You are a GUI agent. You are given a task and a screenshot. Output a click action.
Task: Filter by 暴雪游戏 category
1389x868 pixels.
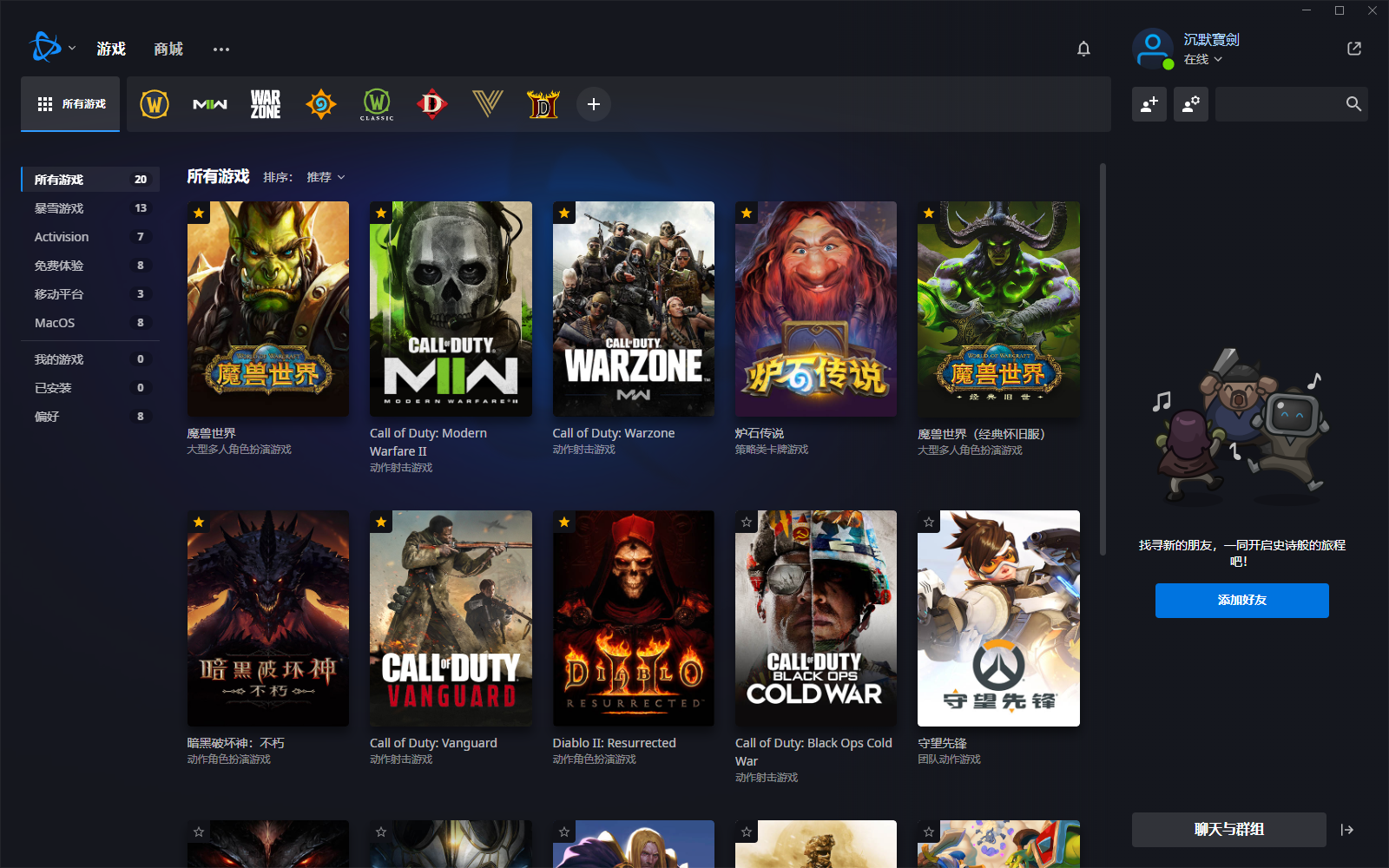click(x=90, y=208)
